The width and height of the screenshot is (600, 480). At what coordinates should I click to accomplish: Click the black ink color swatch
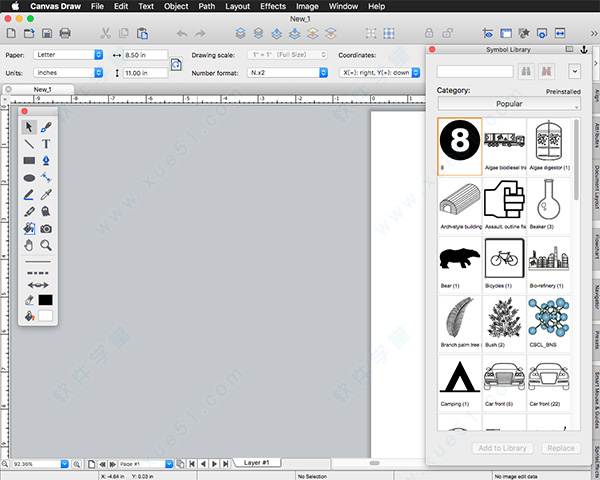(46, 300)
